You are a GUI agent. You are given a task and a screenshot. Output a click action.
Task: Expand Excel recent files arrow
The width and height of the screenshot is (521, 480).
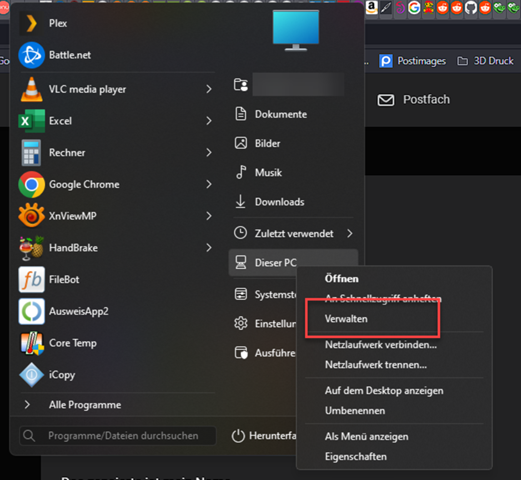(x=209, y=121)
